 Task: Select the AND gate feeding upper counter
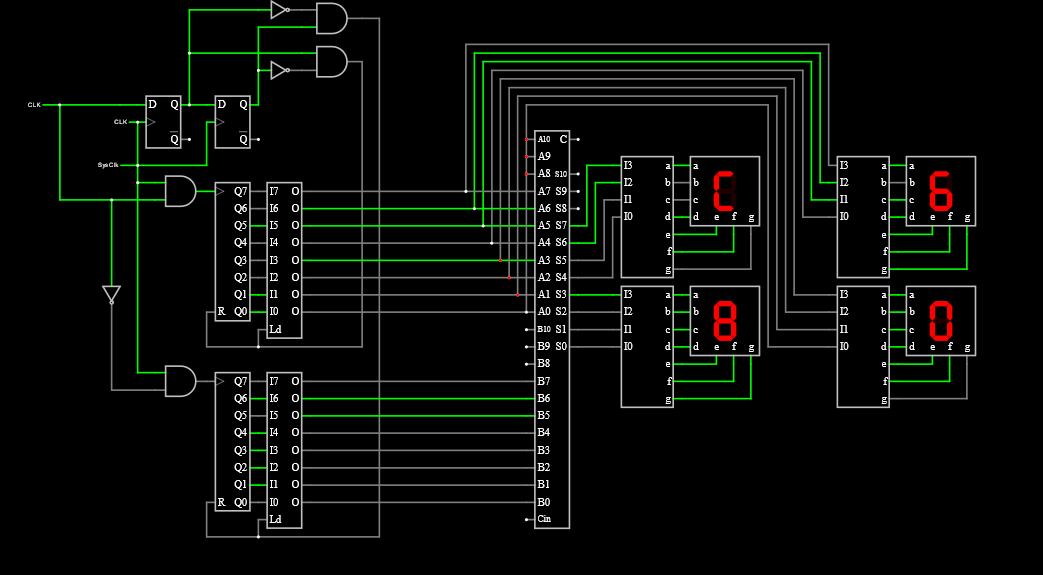click(x=180, y=191)
